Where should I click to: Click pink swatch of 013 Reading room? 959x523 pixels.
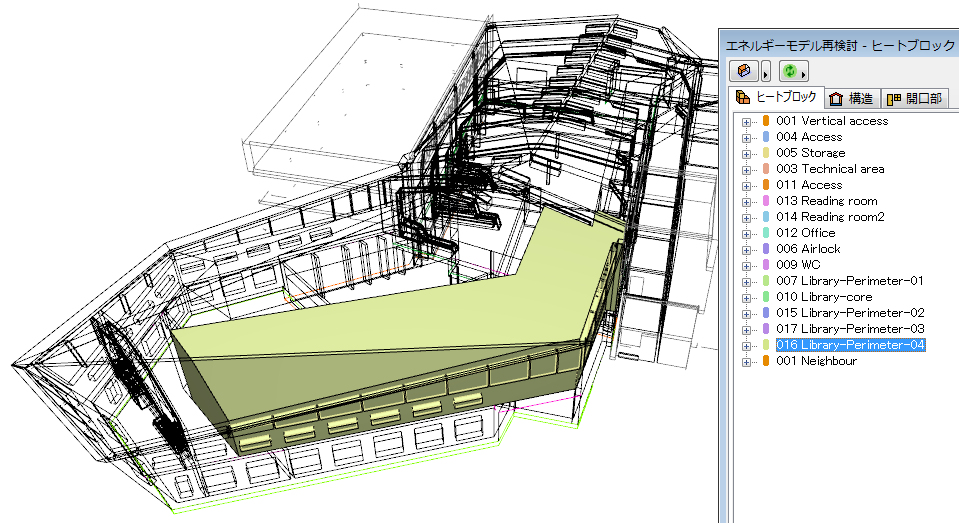click(x=766, y=200)
